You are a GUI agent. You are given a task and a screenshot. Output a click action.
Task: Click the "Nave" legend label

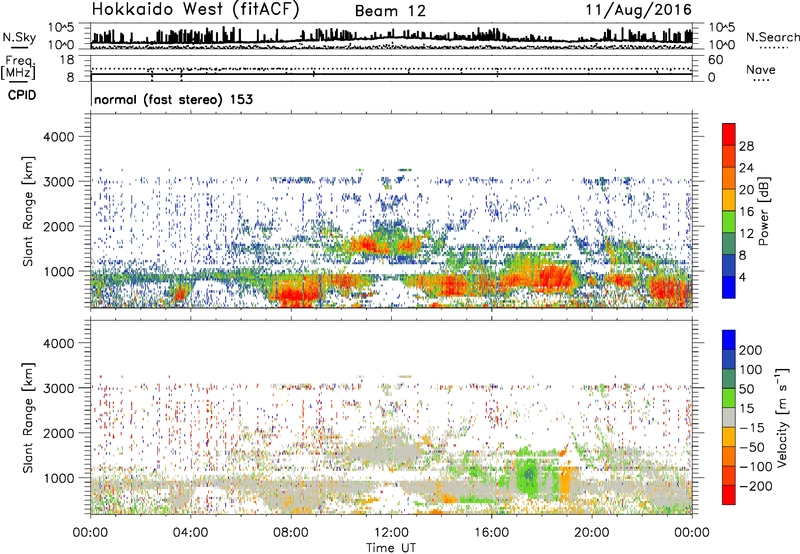click(x=761, y=69)
